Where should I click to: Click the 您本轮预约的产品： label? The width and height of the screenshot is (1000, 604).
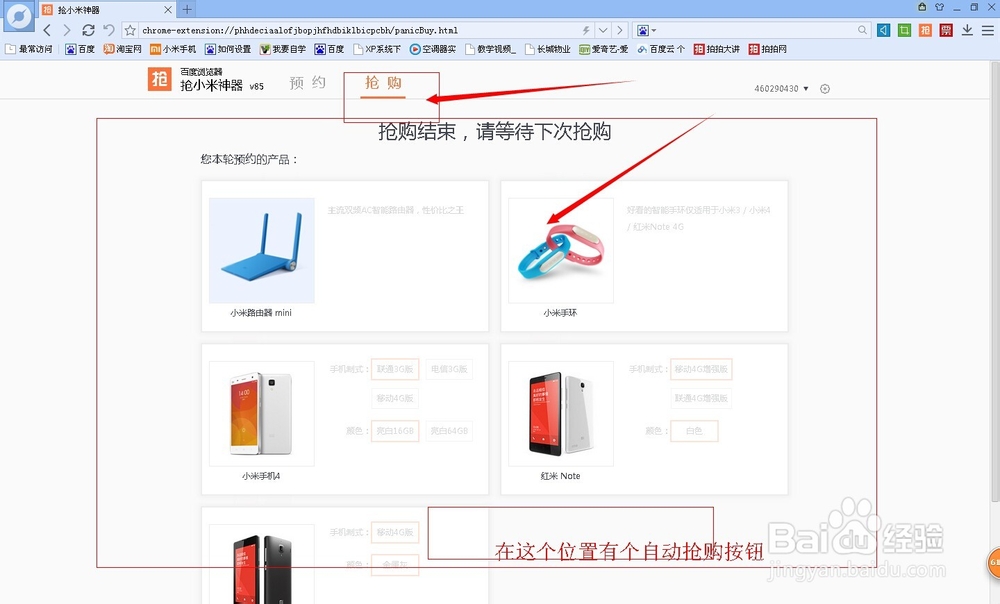[249, 159]
